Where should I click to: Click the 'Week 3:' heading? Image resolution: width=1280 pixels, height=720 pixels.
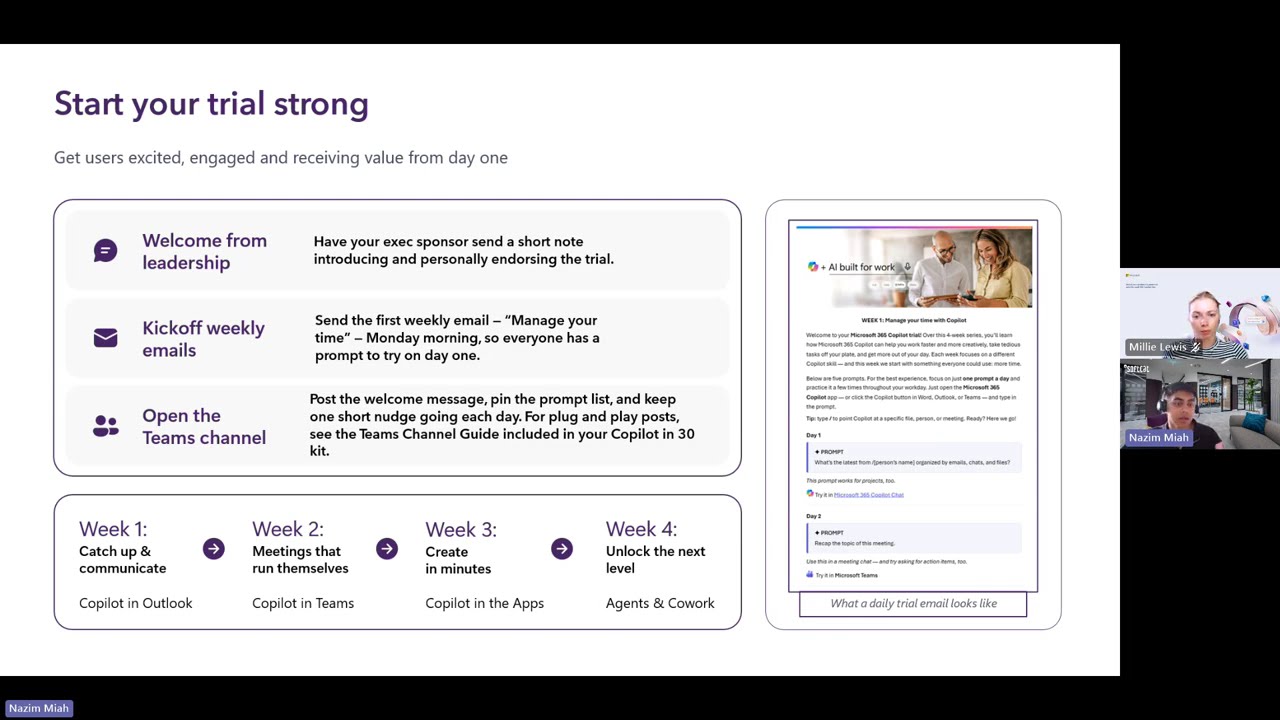(x=461, y=529)
